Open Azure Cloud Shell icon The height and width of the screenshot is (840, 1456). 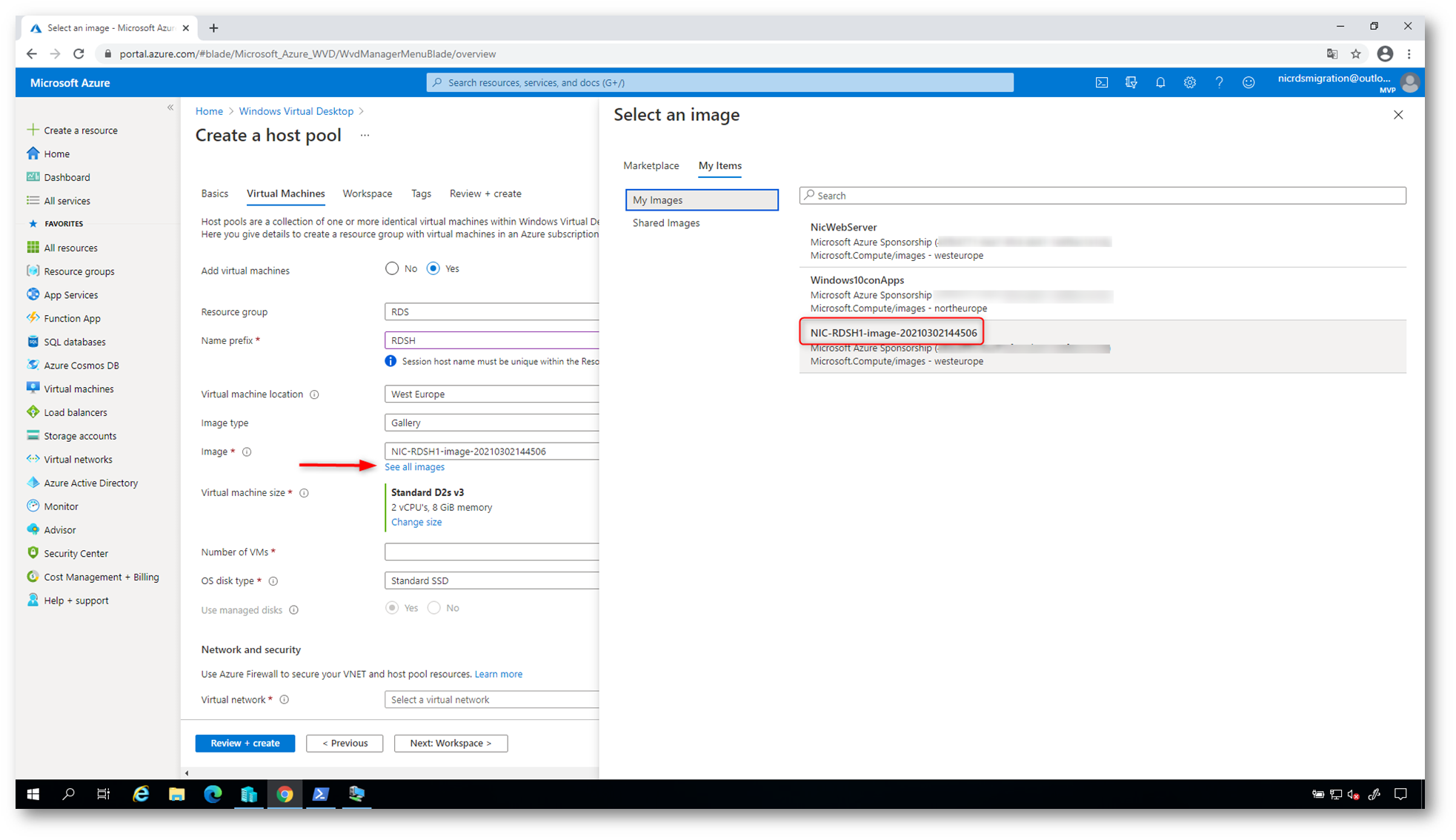(1102, 82)
